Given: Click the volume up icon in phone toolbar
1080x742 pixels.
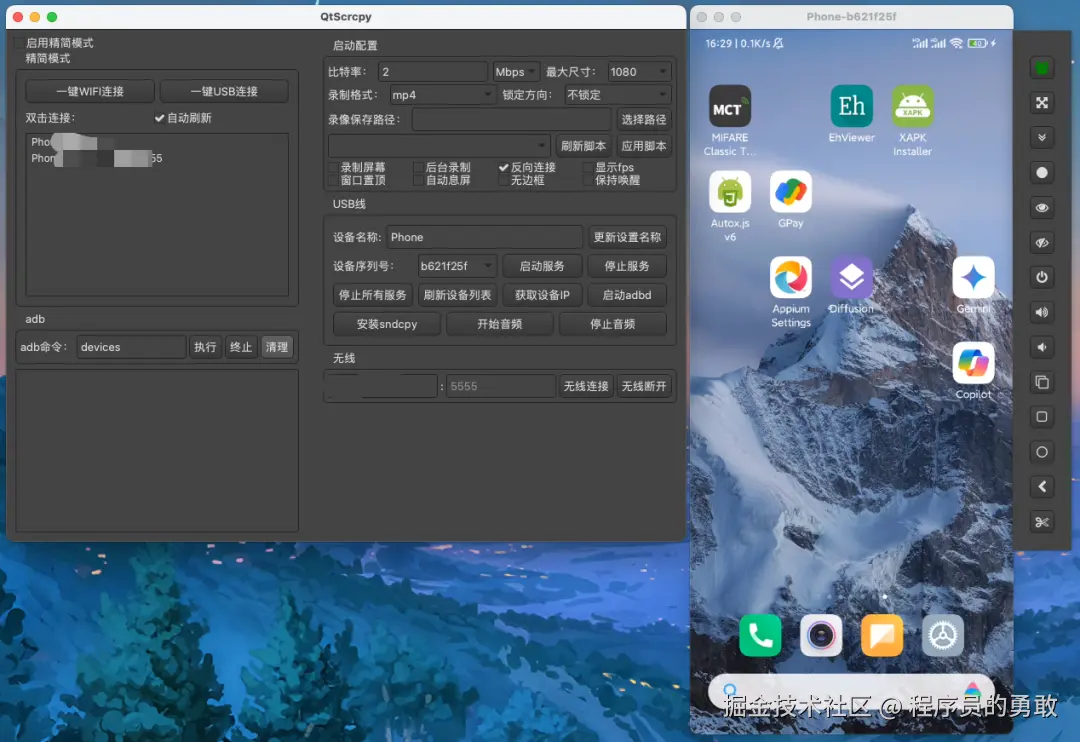Looking at the screenshot, I should [x=1041, y=312].
